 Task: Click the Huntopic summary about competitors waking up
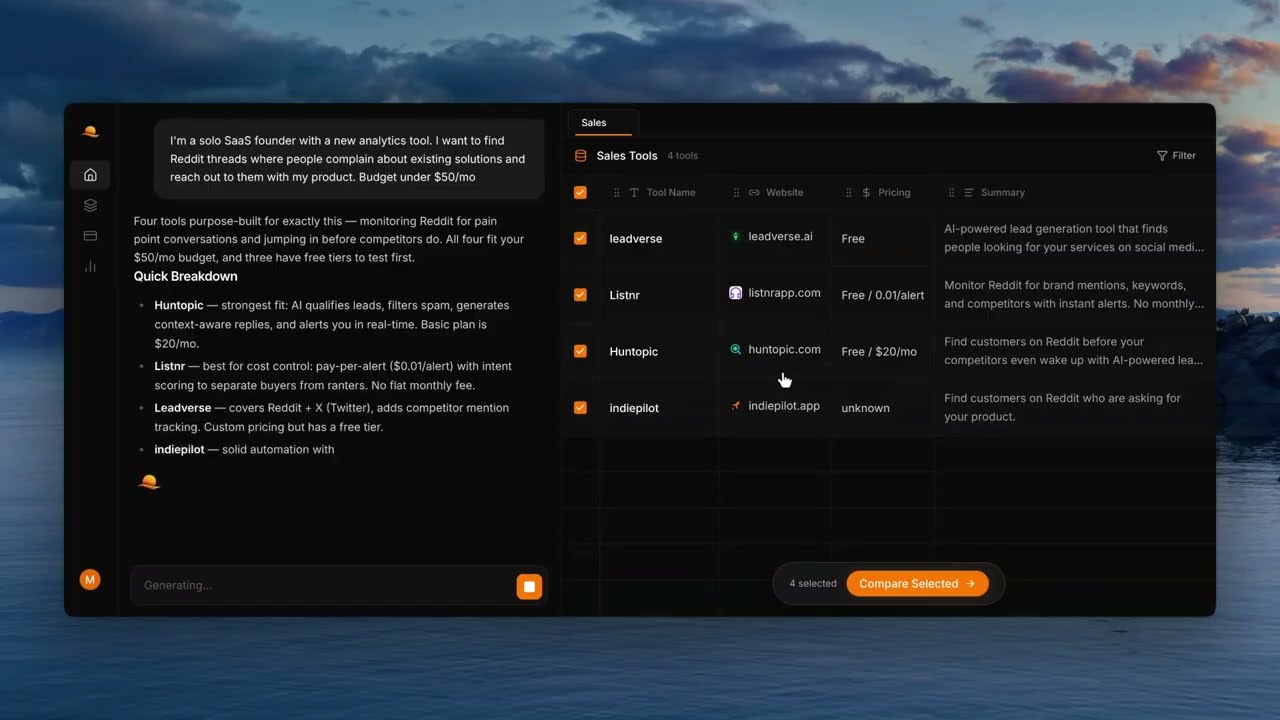pyautogui.click(x=1074, y=351)
